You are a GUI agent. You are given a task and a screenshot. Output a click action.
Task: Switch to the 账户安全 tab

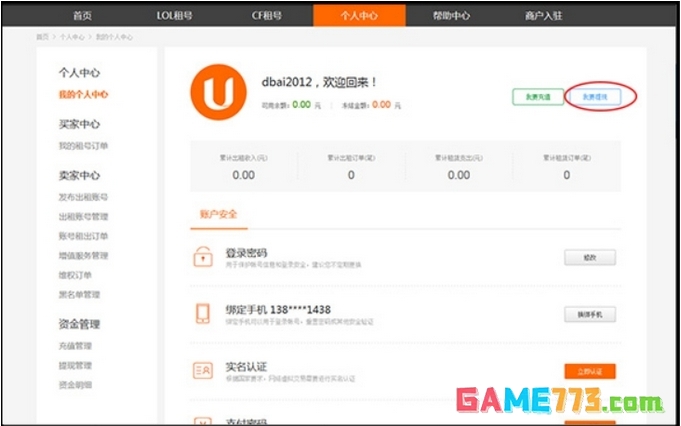coord(218,214)
